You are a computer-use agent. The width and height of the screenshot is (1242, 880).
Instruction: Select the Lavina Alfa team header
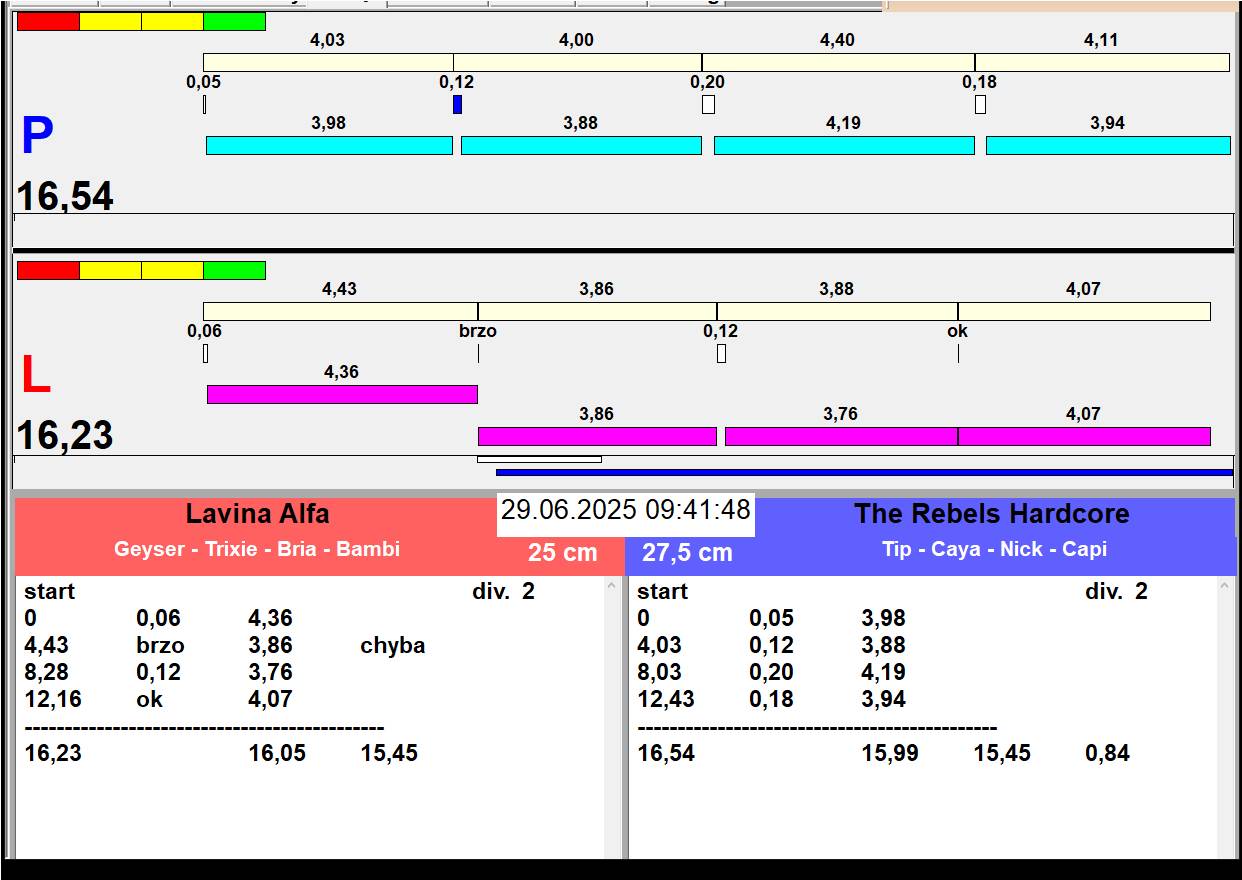click(x=257, y=514)
